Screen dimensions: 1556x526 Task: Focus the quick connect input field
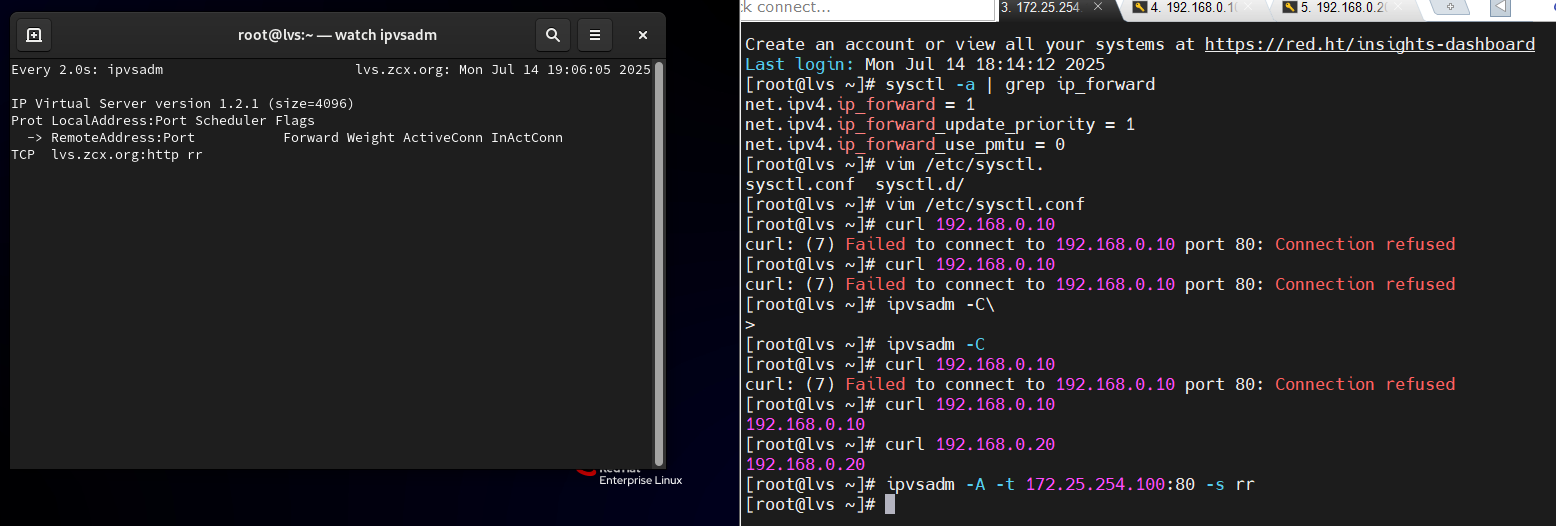(868, 8)
